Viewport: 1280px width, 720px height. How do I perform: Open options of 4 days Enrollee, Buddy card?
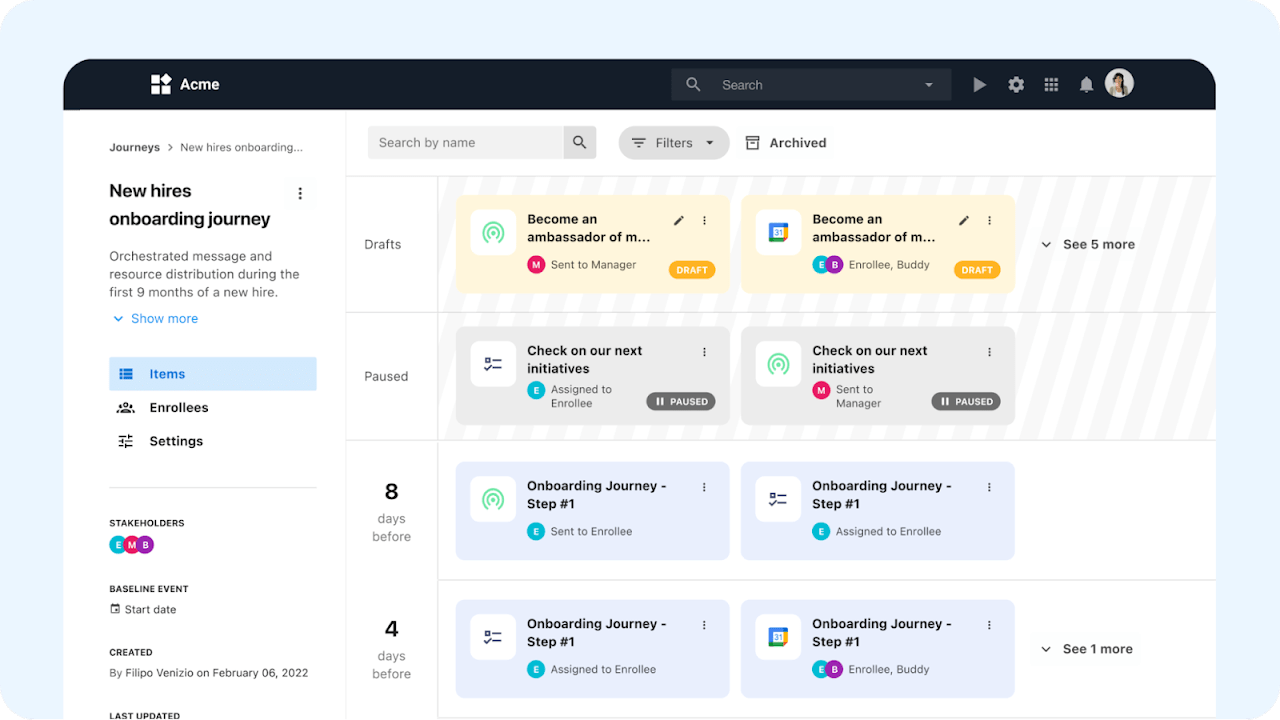pos(989,625)
